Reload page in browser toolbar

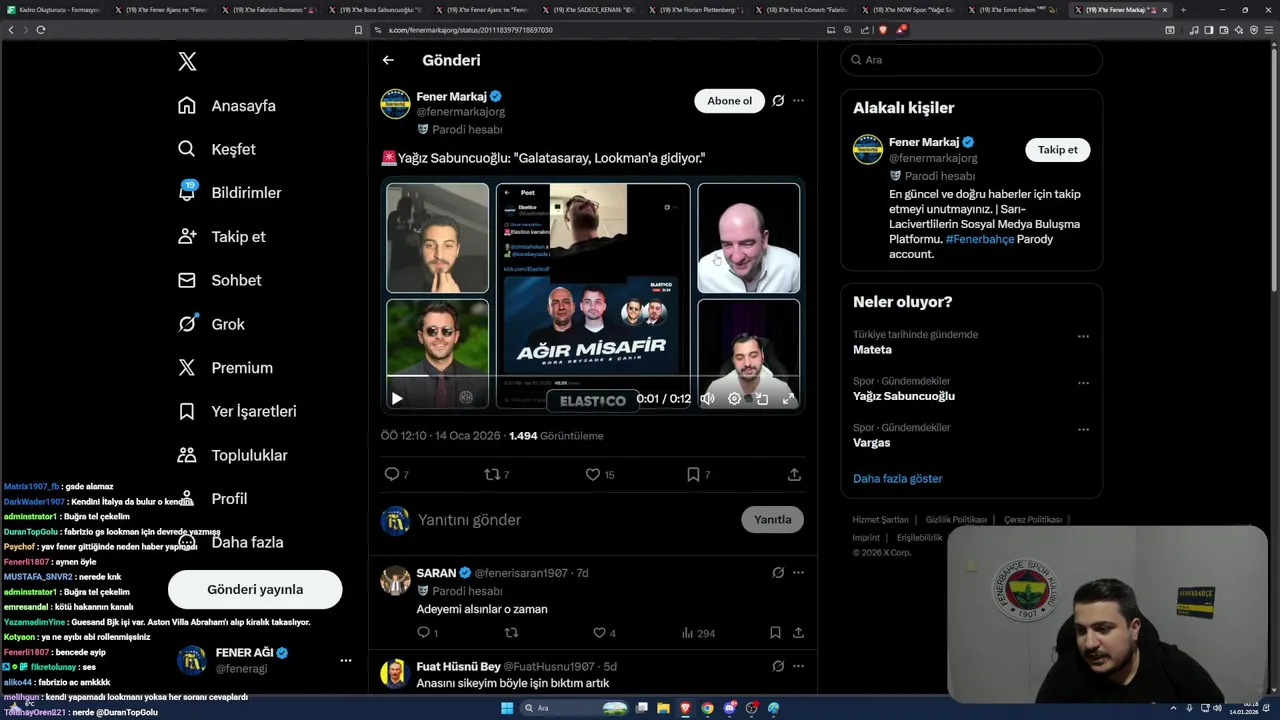point(40,30)
